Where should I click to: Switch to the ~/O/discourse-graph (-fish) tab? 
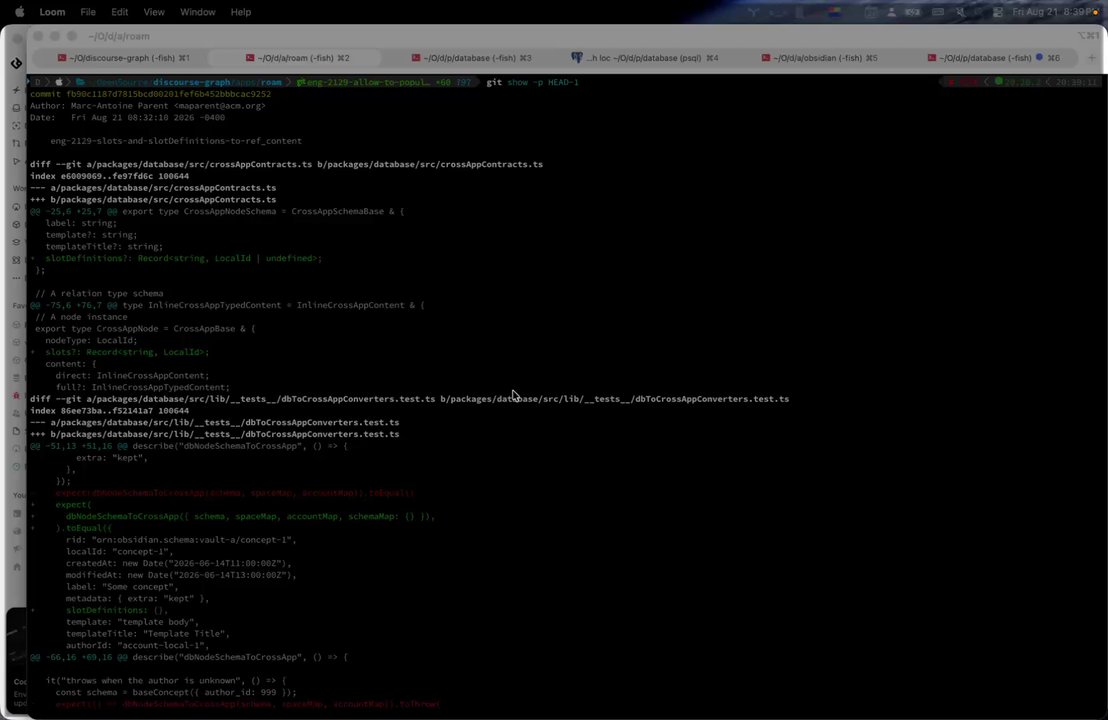(123, 58)
